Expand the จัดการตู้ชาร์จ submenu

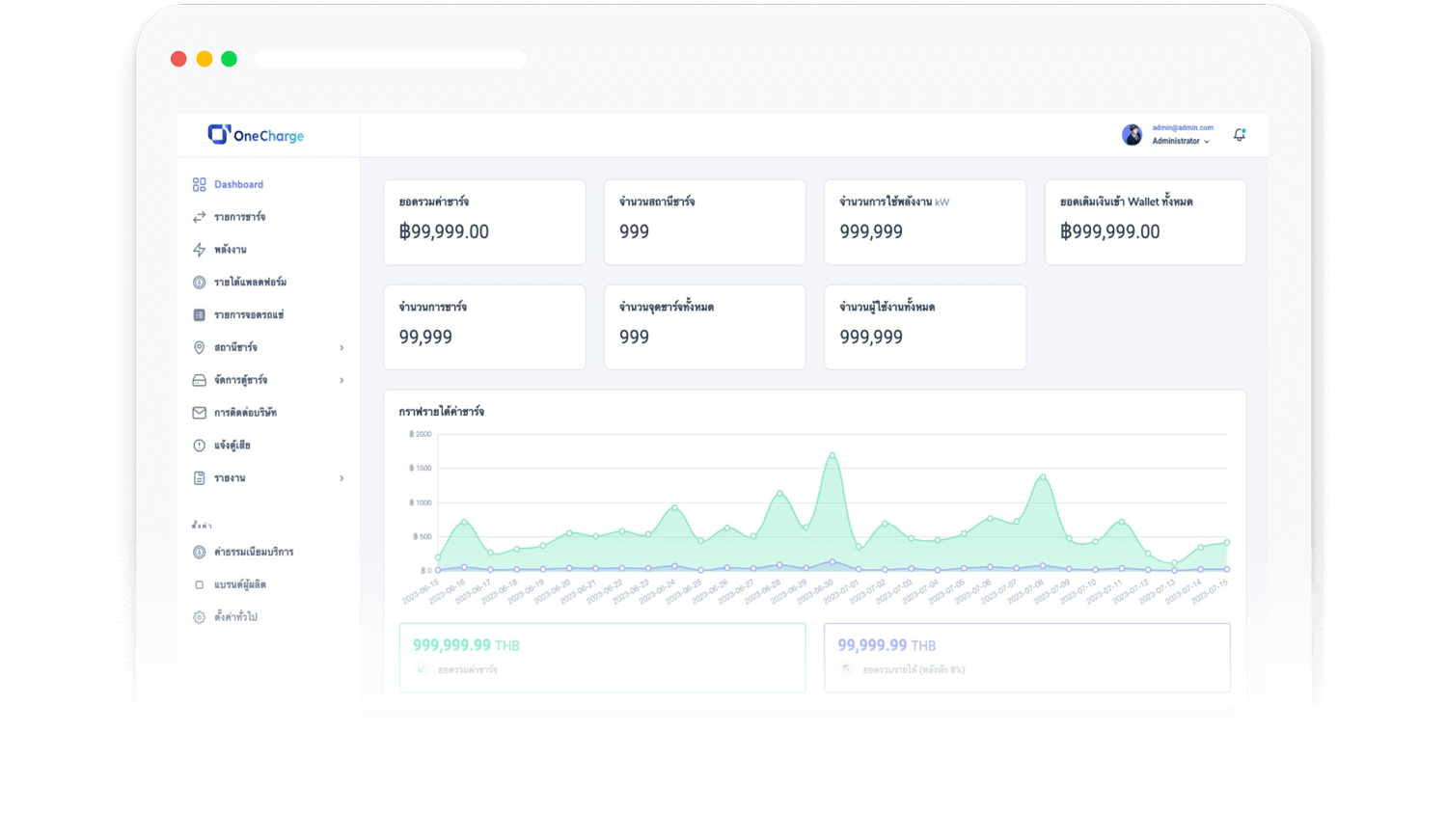pyautogui.click(x=341, y=380)
